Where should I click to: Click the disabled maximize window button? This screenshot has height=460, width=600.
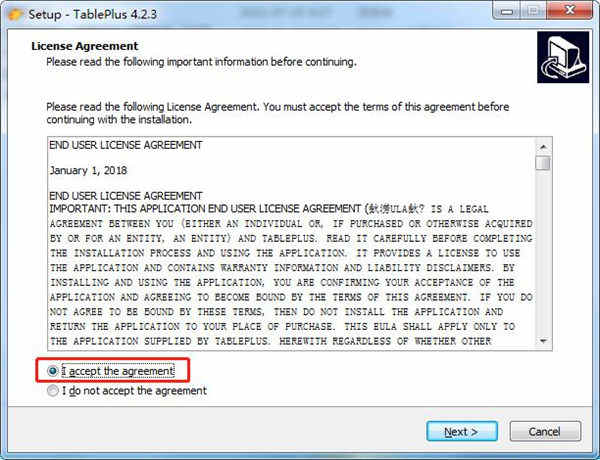tap(534, 11)
